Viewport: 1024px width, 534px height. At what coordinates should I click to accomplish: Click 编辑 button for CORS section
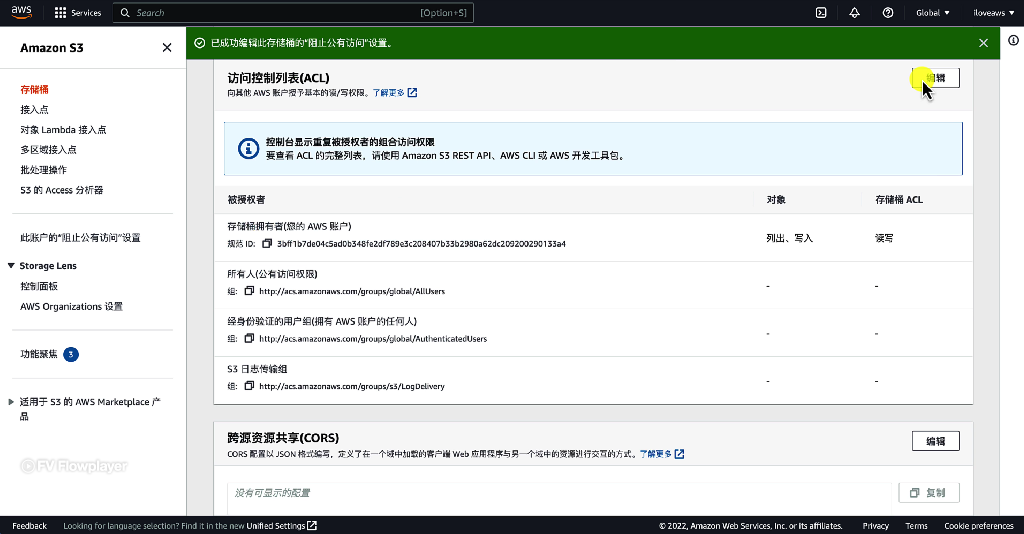[x=935, y=441]
